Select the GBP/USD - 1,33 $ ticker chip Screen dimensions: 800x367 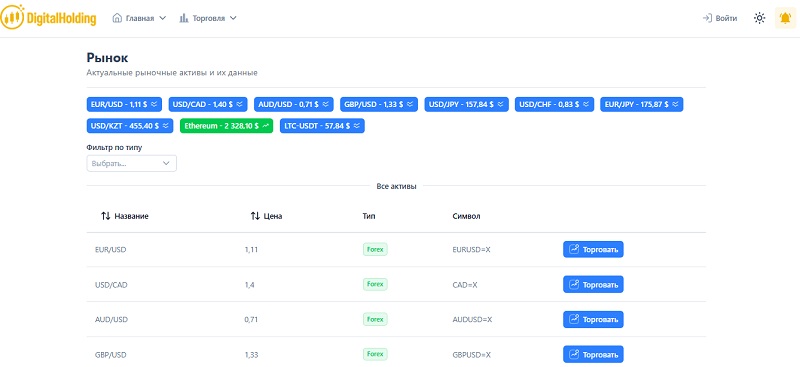379,104
